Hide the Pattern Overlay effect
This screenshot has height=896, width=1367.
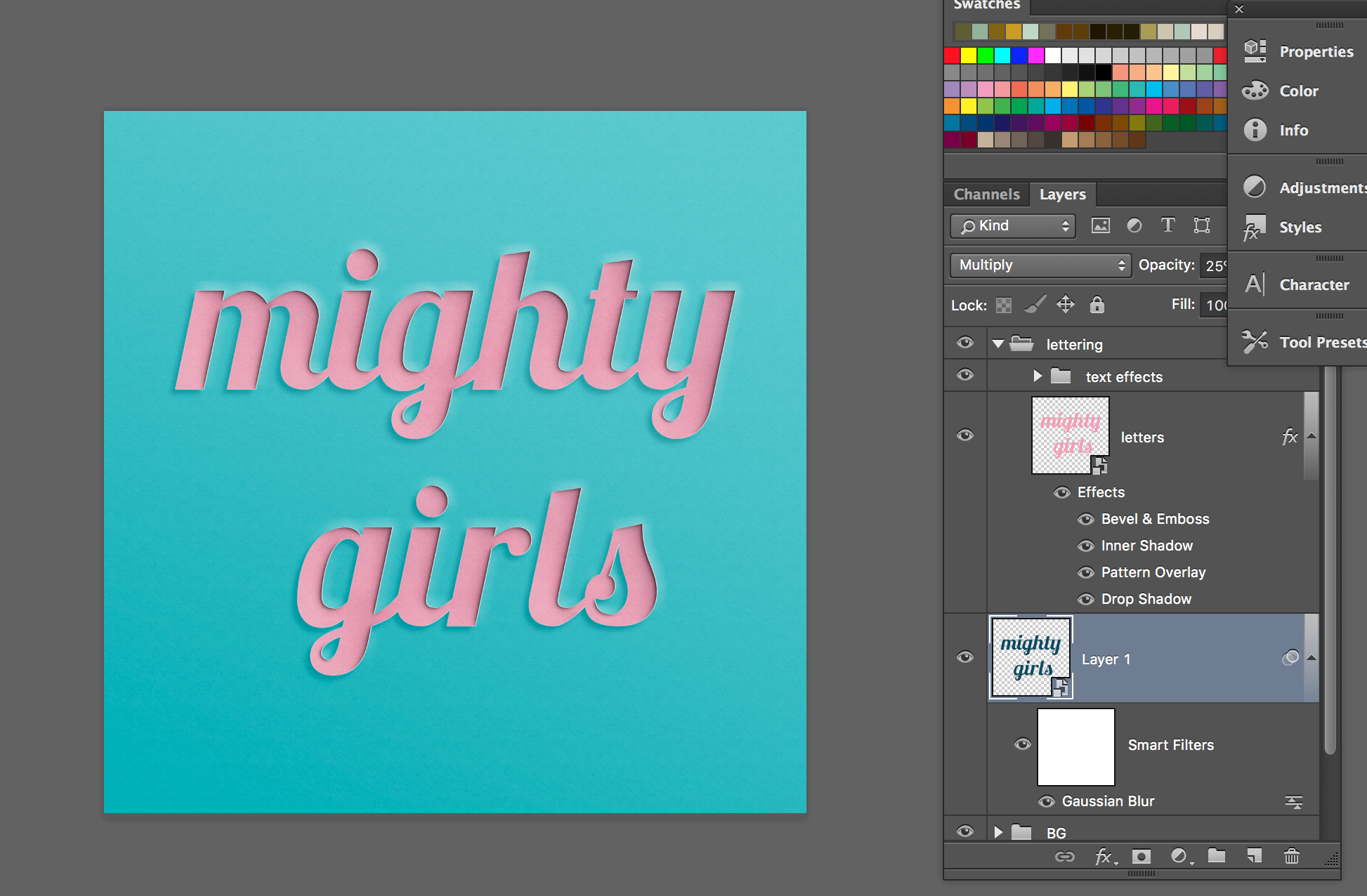point(1086,572)
